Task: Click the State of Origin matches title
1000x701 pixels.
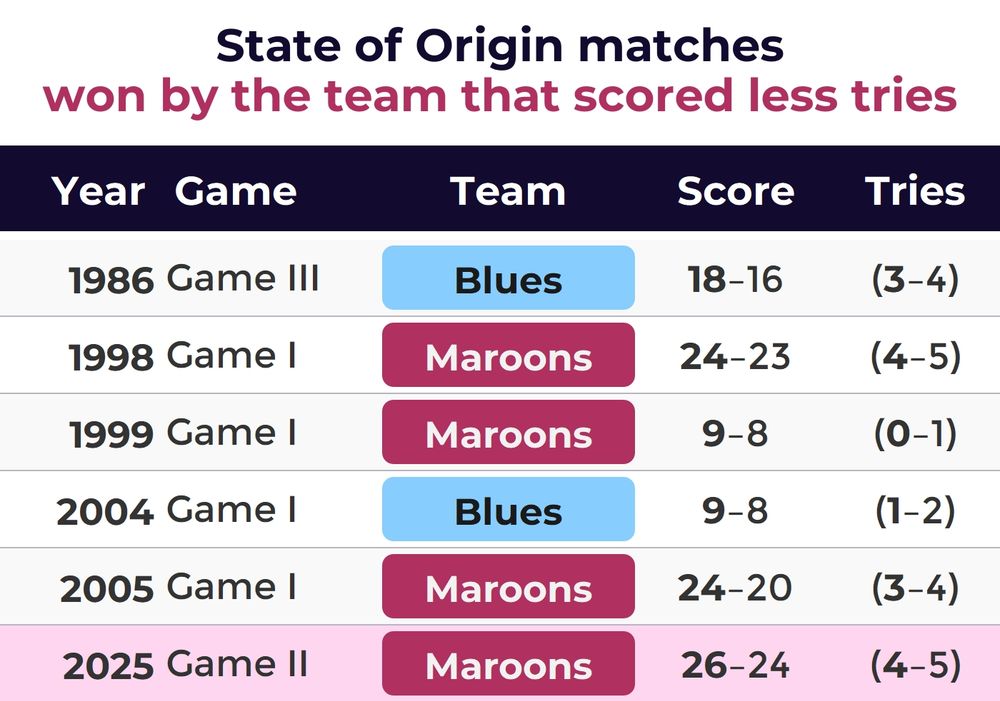Action: tap(500, 46)
